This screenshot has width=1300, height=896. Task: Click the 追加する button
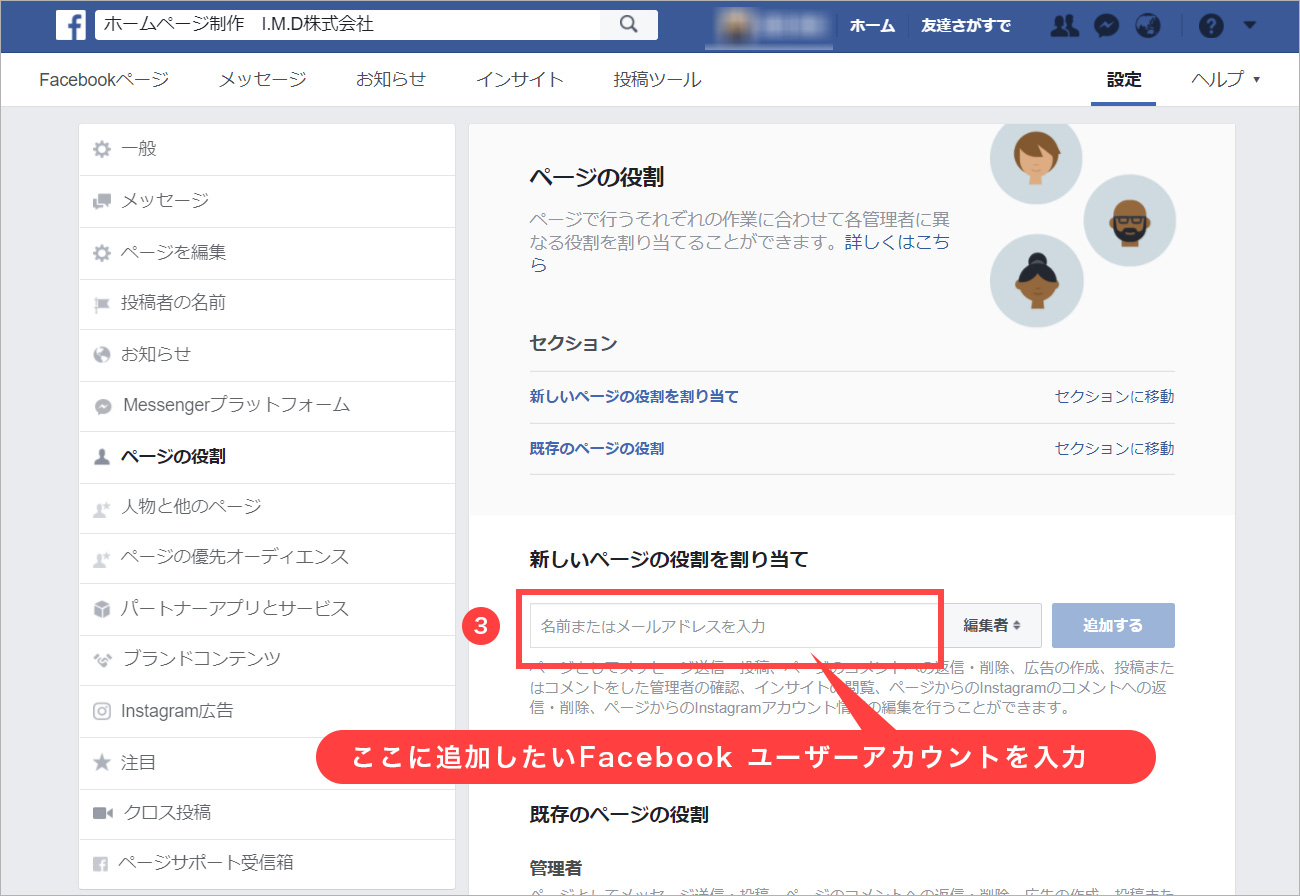(x=1113, y=626)
